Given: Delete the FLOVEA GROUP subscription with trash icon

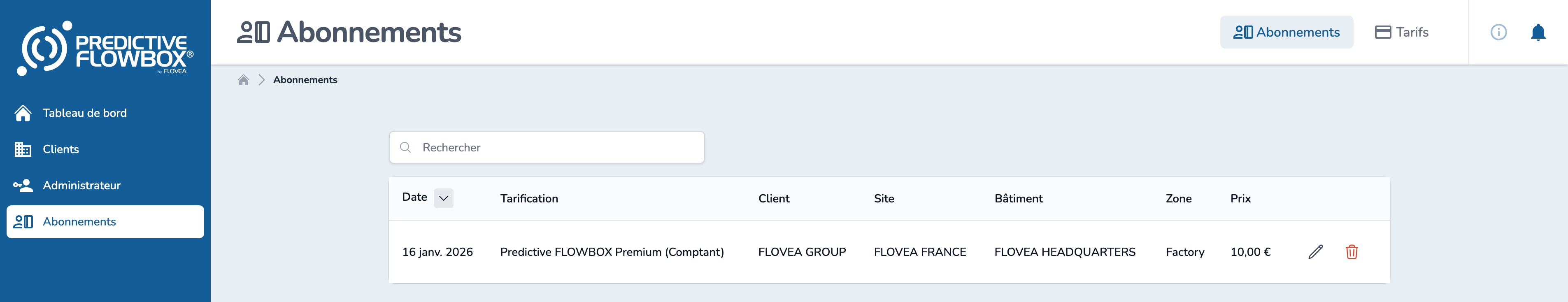Looking at the screenshot, I should [x=1351, y=252].
